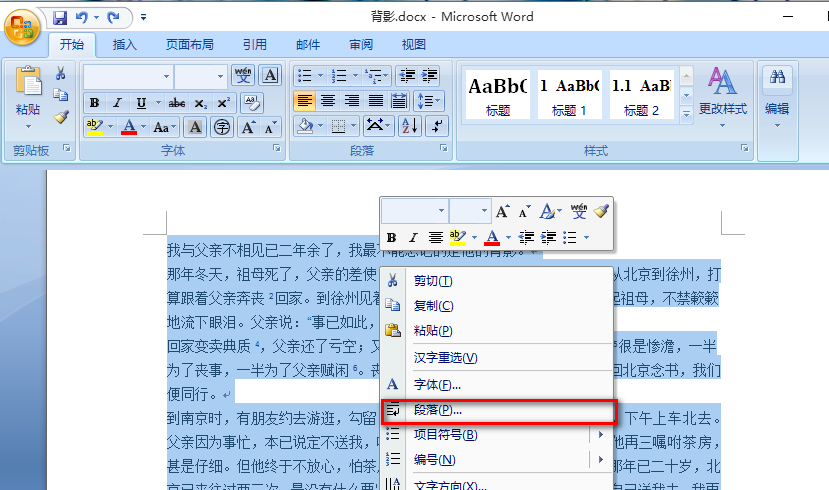Clear formatting with eraser icon
Screen dimensions: 829x490
tap(252, 103)
